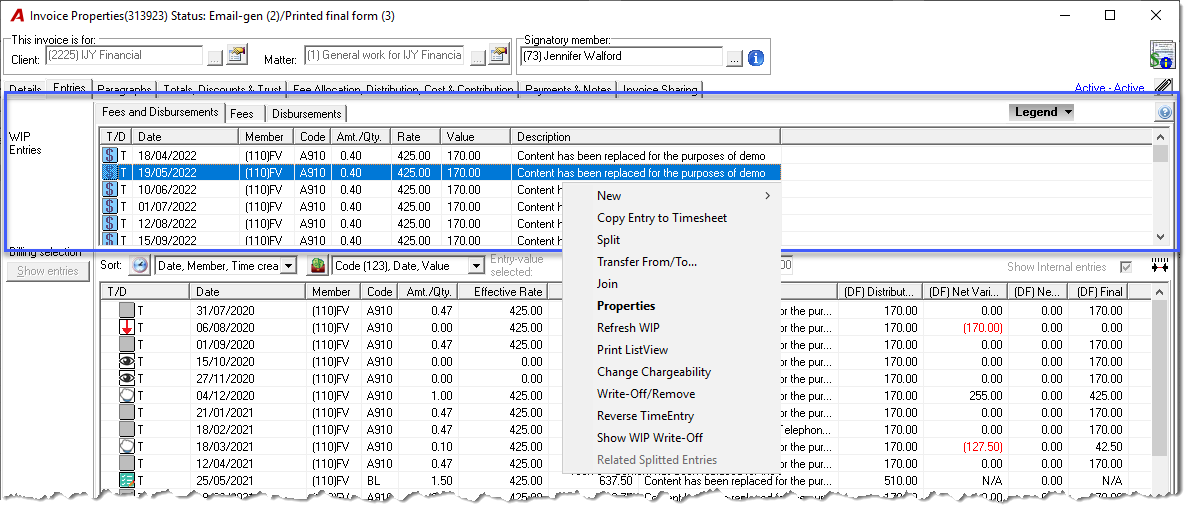Sort WIP entries by the Value column header
The height and width of the screenshot is (511, 1187).
click(475, 137)
